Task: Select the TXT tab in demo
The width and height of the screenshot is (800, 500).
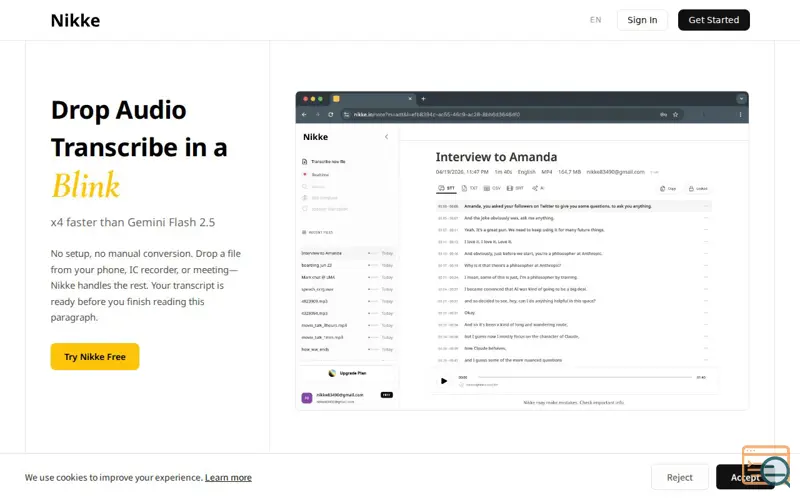Action: tap(470, 188)
